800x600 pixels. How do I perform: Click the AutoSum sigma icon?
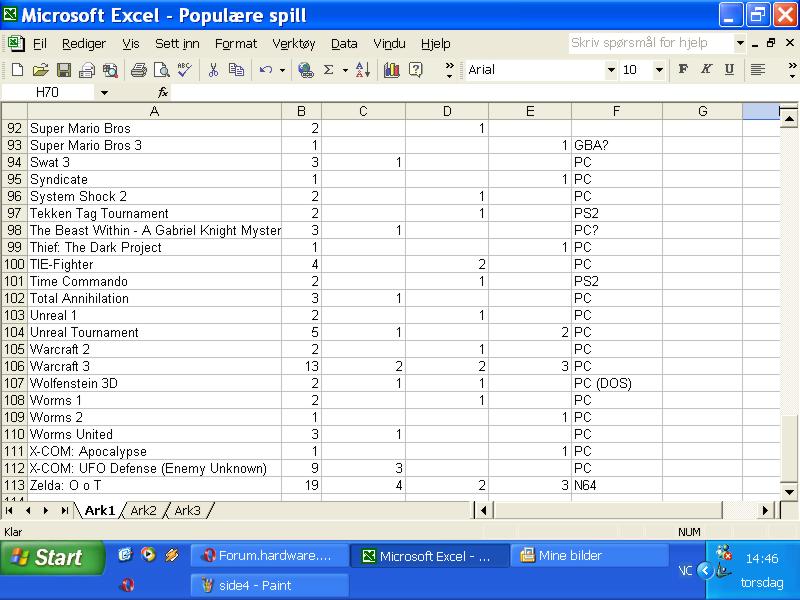click(x=329, y=69)
